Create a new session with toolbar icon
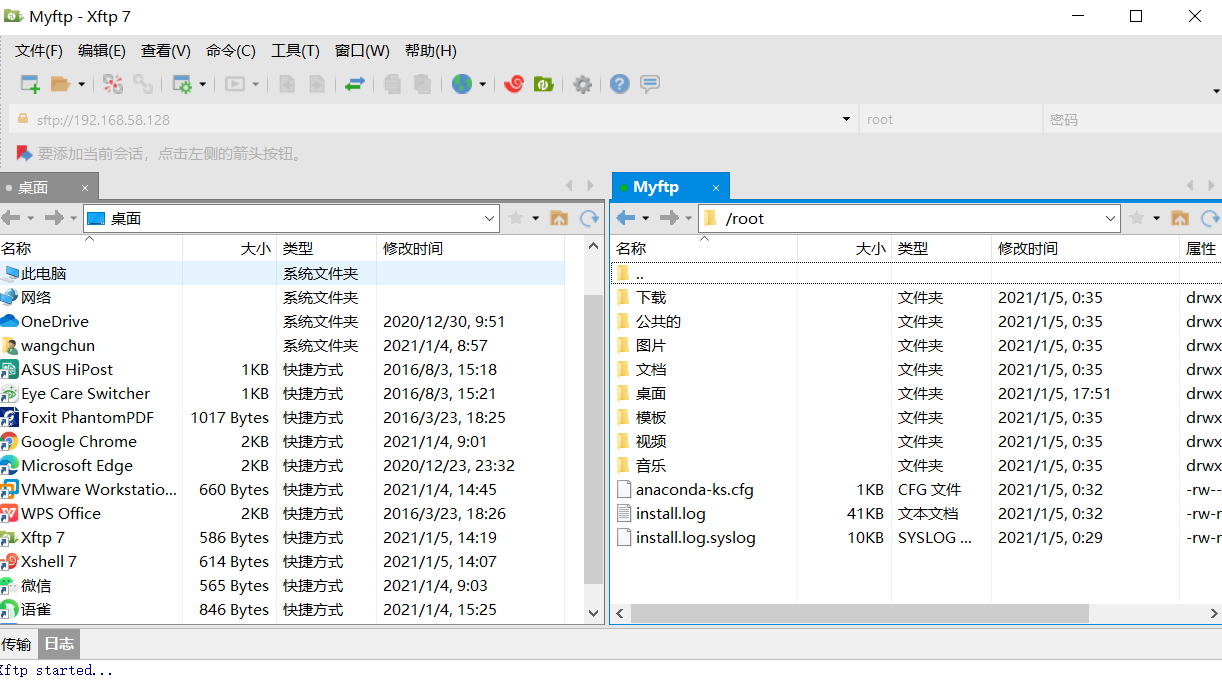 point(30,85)
